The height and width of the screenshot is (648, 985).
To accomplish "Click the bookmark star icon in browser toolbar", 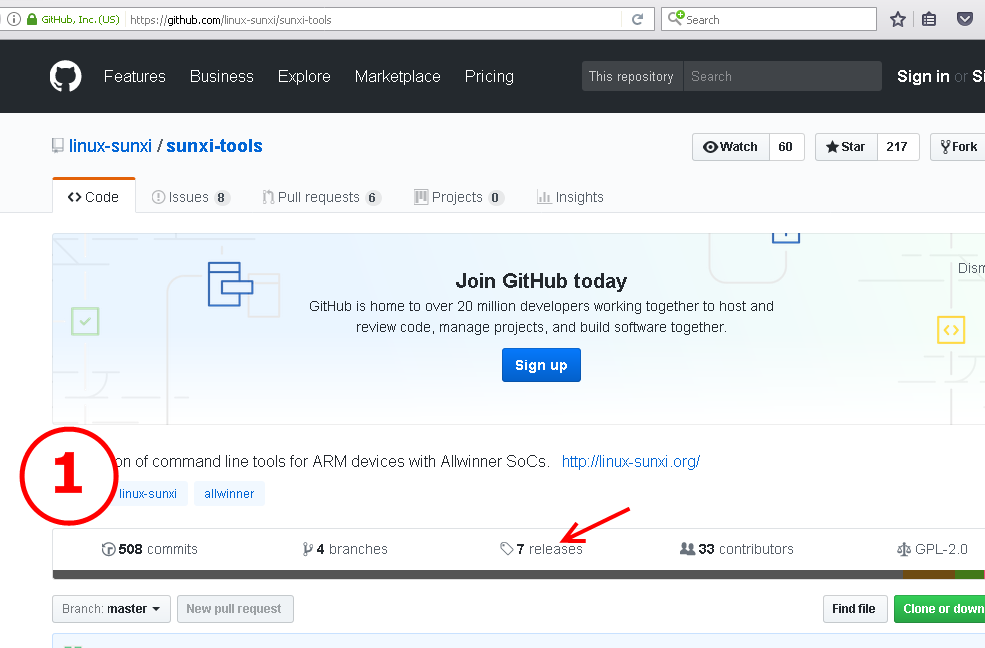I will tap(898, 19).
